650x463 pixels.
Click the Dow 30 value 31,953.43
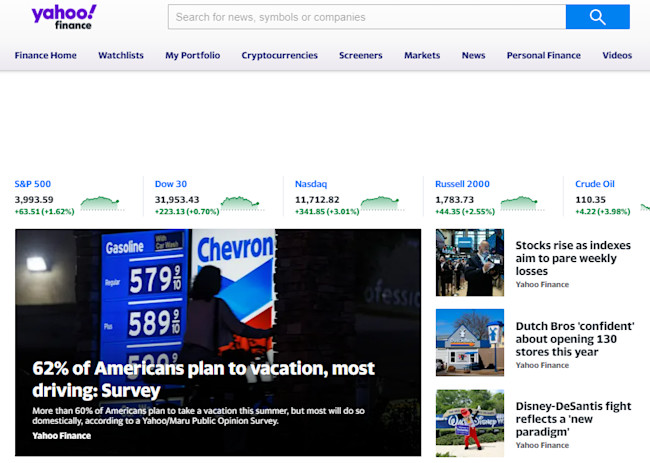click(177, 199)
